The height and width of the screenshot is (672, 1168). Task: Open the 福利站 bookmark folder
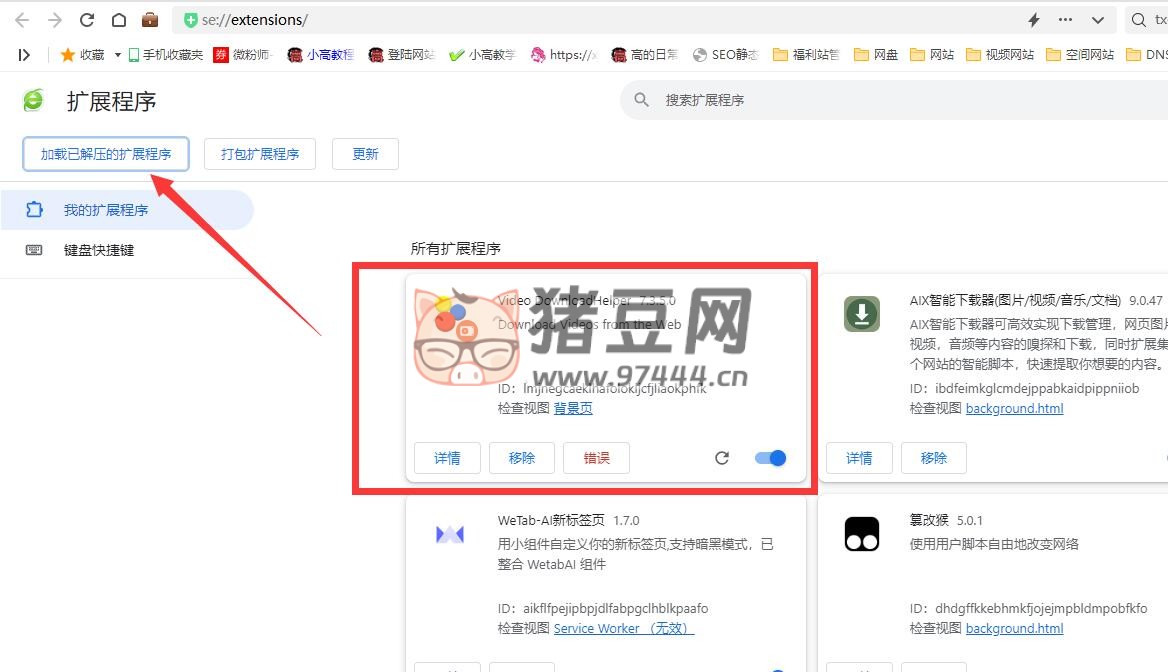(806, 55)
